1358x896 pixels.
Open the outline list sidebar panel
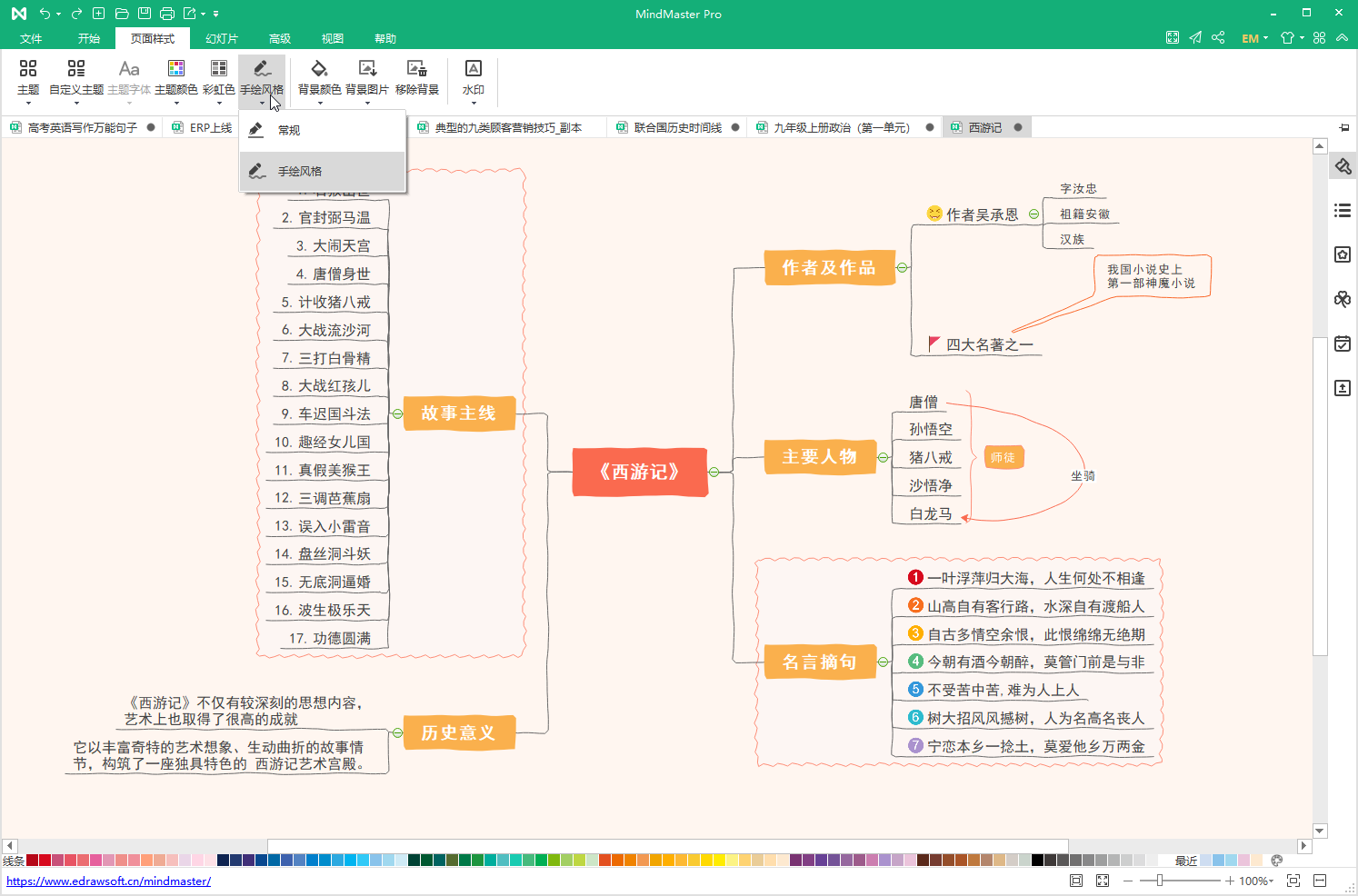pyautogui.click(x=1343, y=211)
